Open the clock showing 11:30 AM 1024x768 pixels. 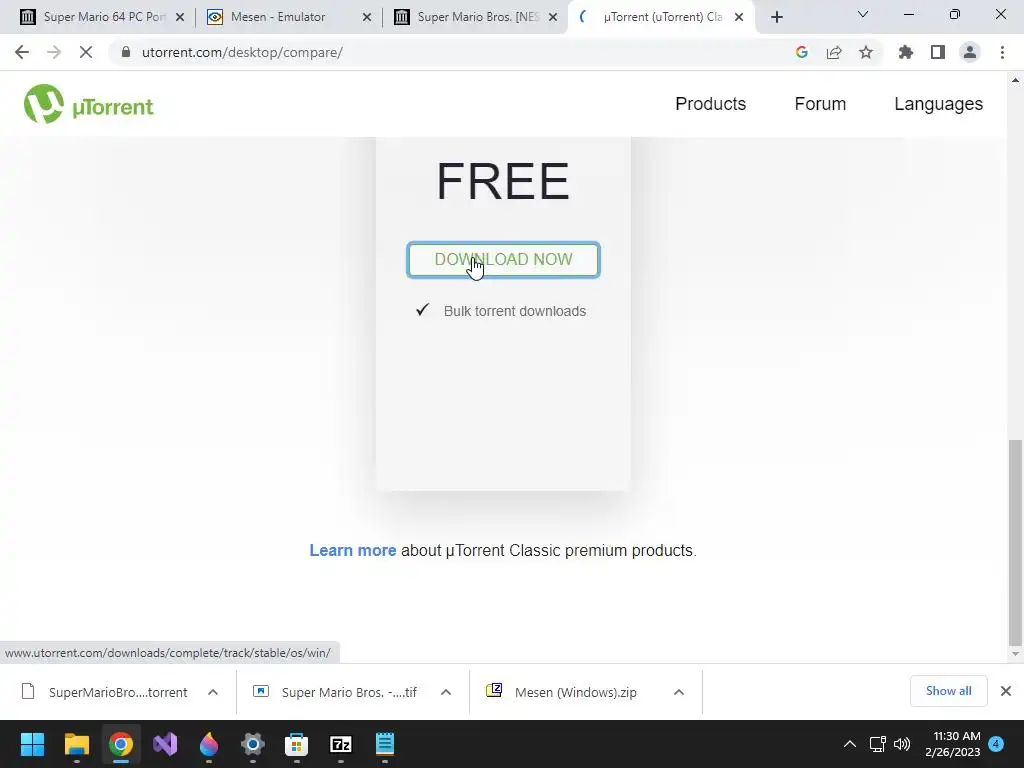tap(952, 744)
